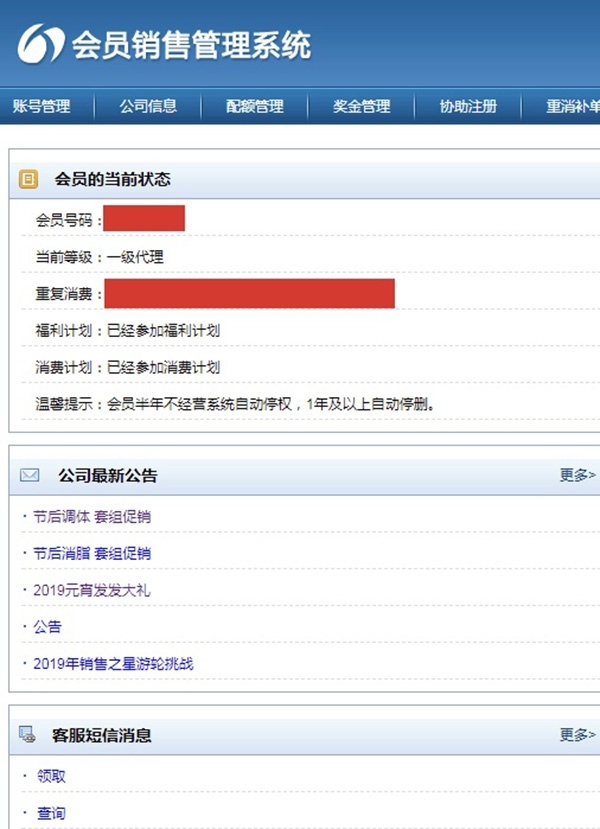The width and height of the screenshot is (600, 829).
Task: Open the 查询 message link
Action: pyautogui.click(x=51, y=813)
